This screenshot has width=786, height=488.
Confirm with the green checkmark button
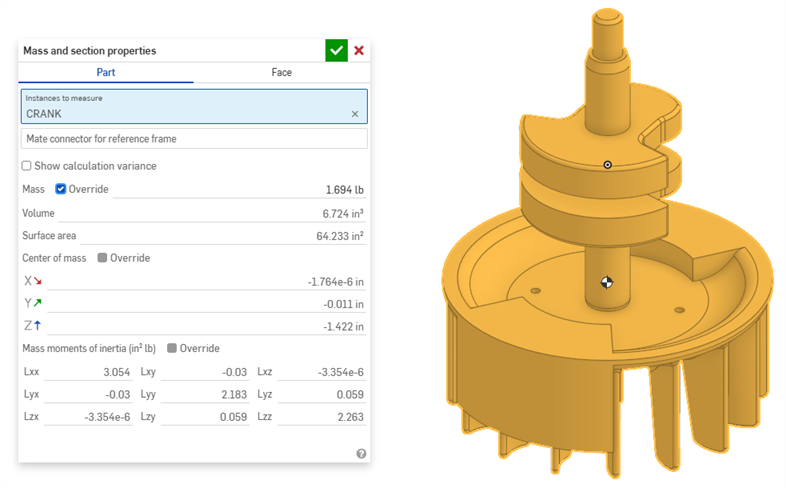pyautogui.click(x=336, y=50)
